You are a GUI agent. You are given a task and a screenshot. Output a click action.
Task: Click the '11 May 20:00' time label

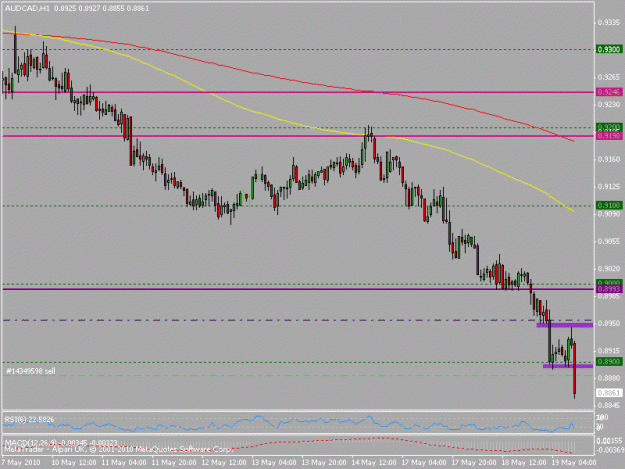point(174,462)
